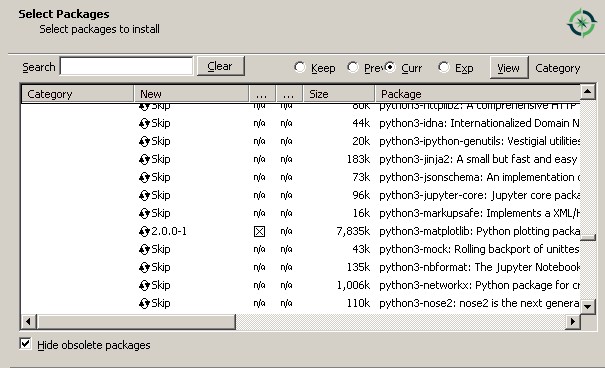Click the 7,835k size cell
Screen dimensions: 605x368
[353, 231]
